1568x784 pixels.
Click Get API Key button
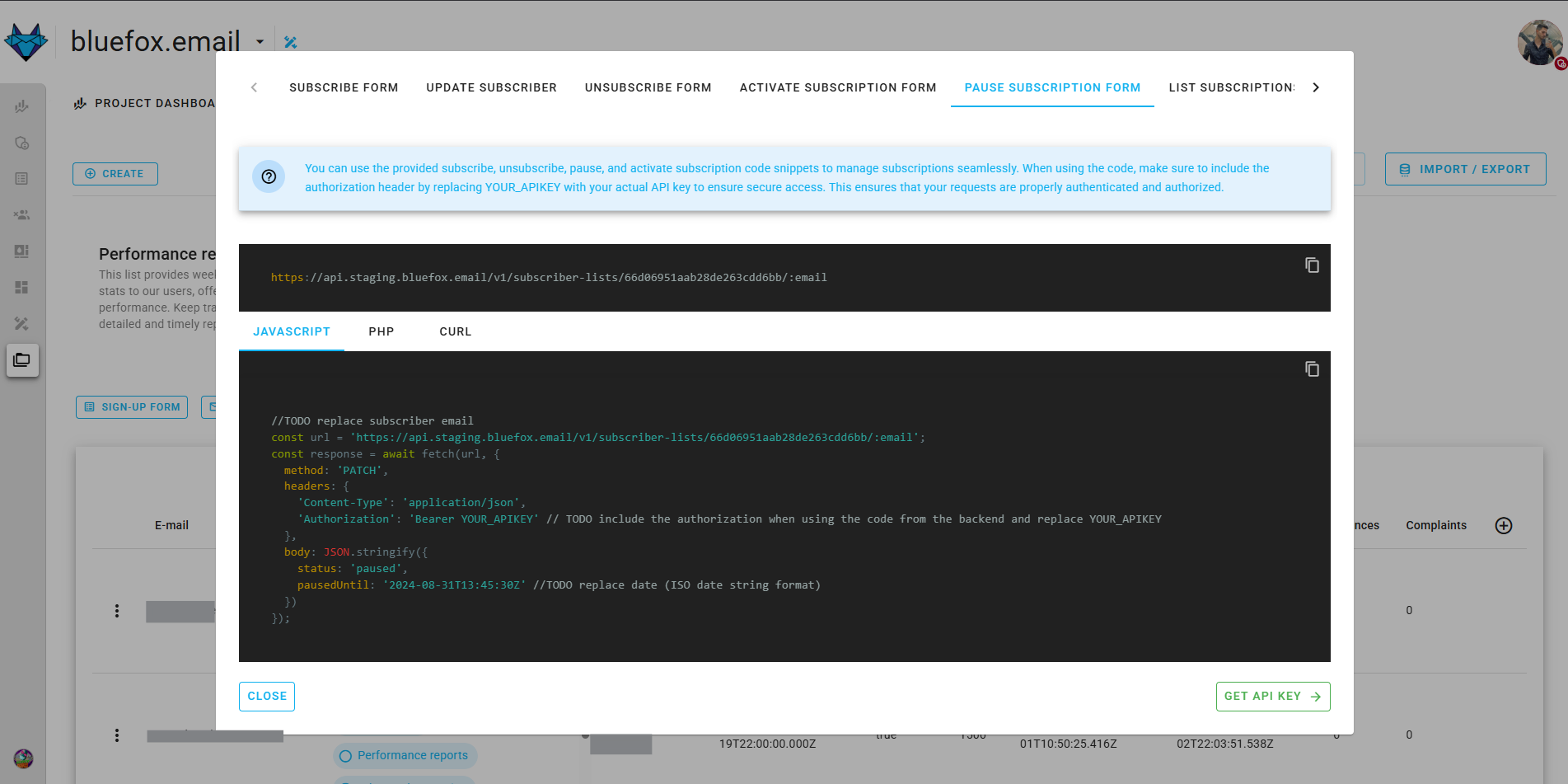point(1273,697)
